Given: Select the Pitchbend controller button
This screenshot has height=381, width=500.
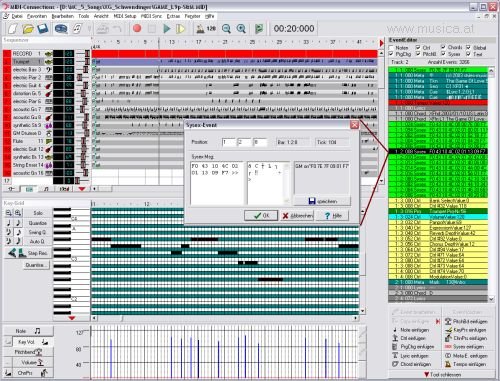Looking at the screenshot, I should 28,352.
